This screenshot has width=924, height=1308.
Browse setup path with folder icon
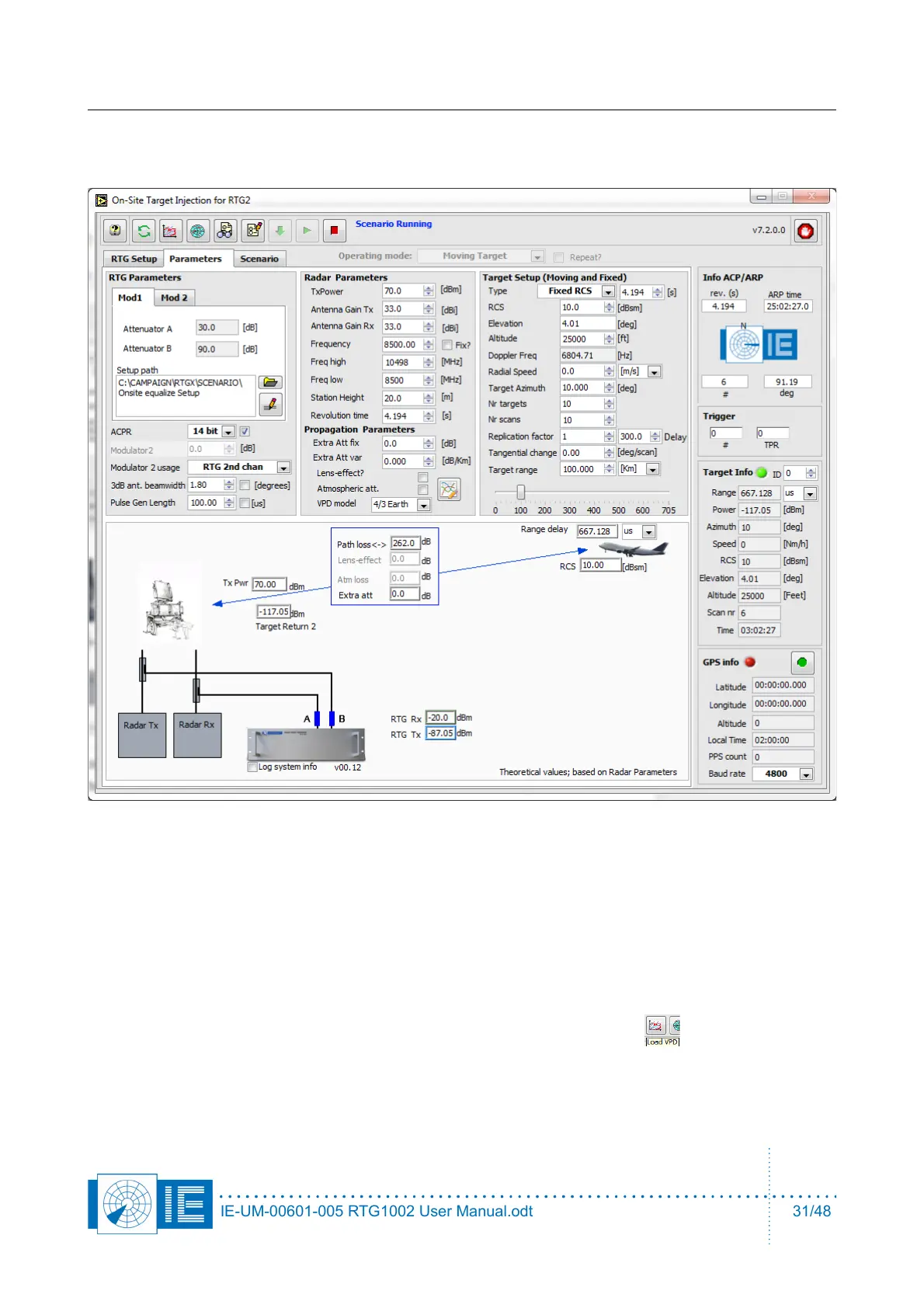[270, 382]
